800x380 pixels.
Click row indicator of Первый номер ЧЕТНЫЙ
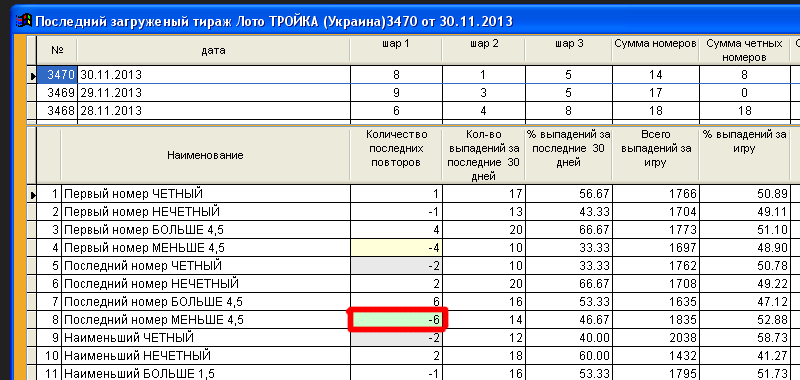[x=33, y=194]
